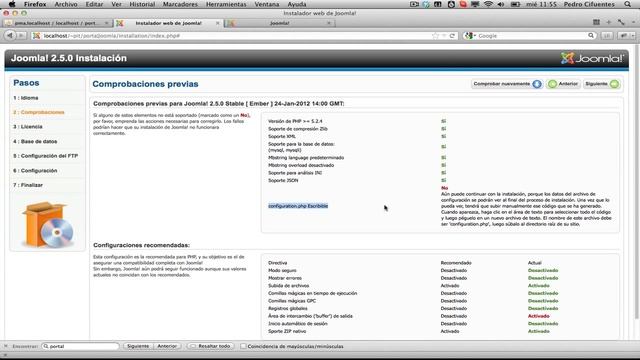Click the 'Subida de archivos' directive
Viewport: 640px width, 360px height.
[289, 286]
